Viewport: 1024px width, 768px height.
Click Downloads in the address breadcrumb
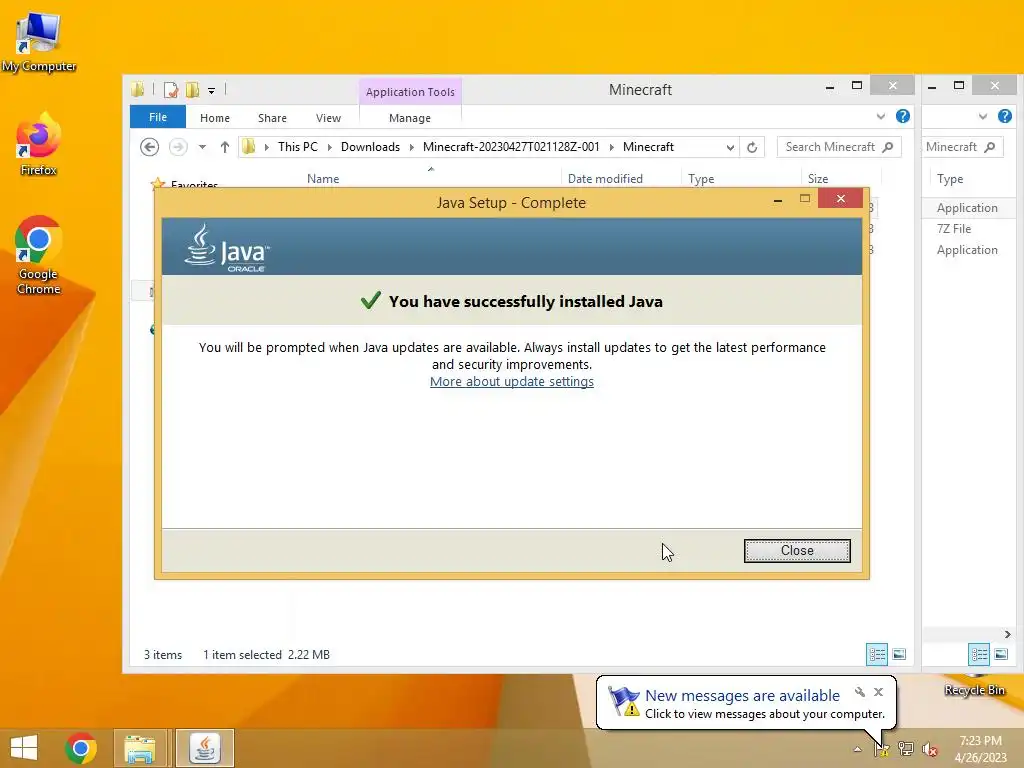pyautogui.click(x=370, y=147)
